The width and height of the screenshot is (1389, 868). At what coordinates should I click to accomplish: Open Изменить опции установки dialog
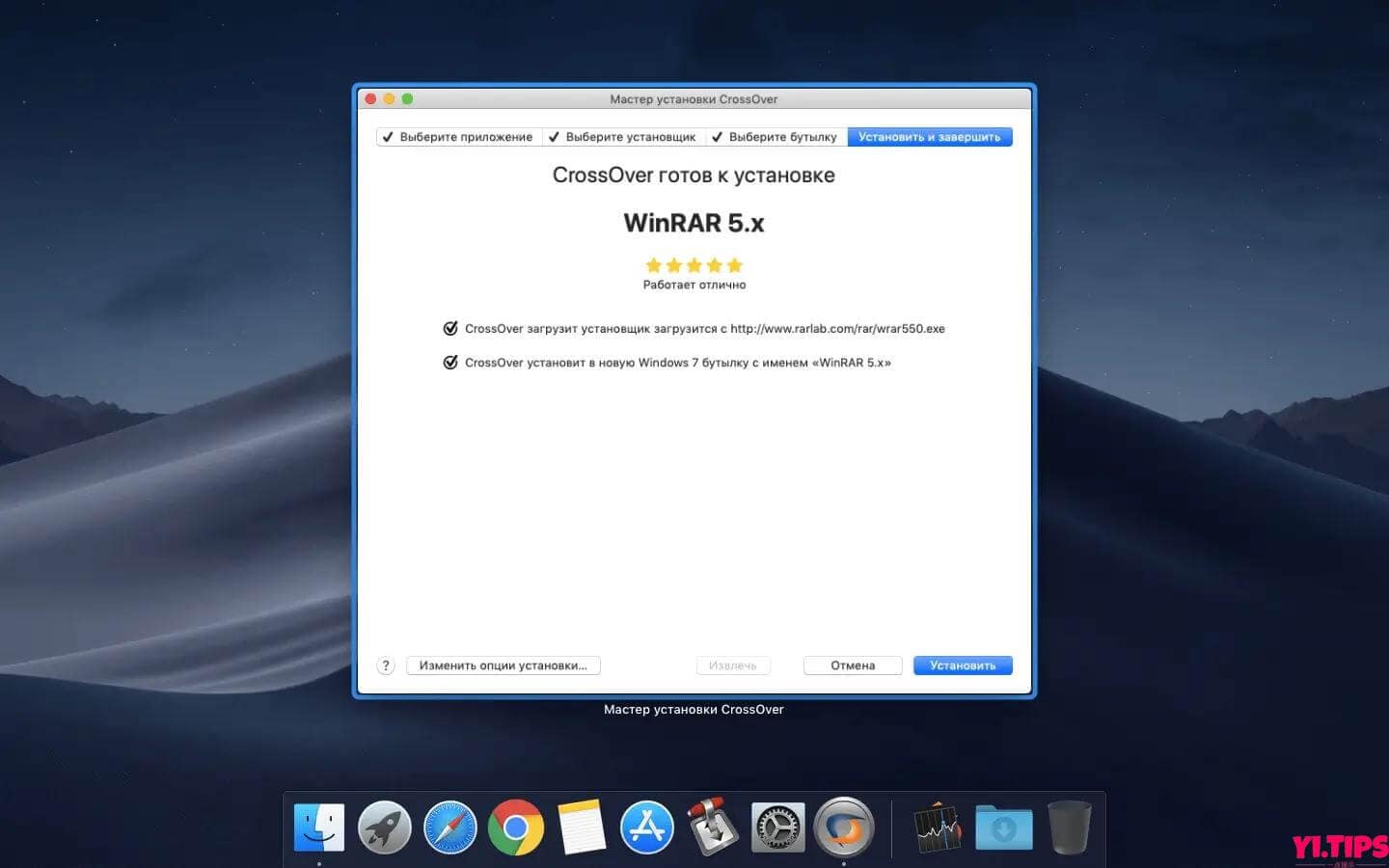tap(503, 665)
